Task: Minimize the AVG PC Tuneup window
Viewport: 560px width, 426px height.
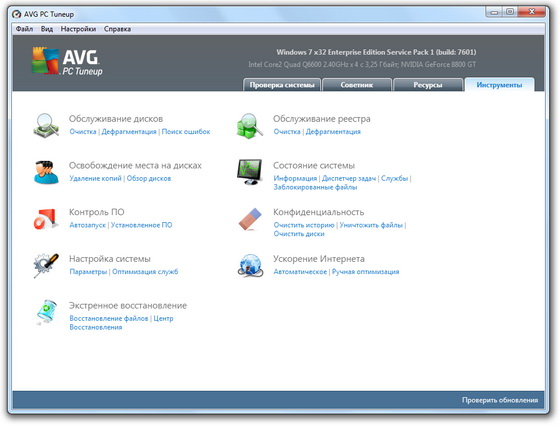Action: click(494, 12)
